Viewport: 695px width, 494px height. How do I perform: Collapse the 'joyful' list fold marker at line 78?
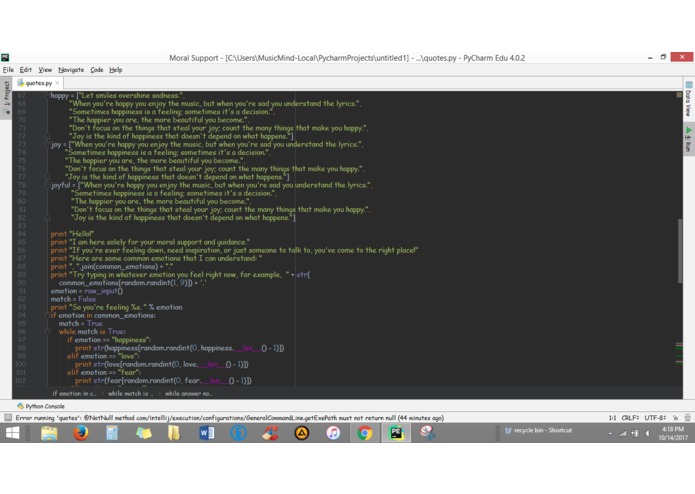pyautogui.click(x=47, y=185)
